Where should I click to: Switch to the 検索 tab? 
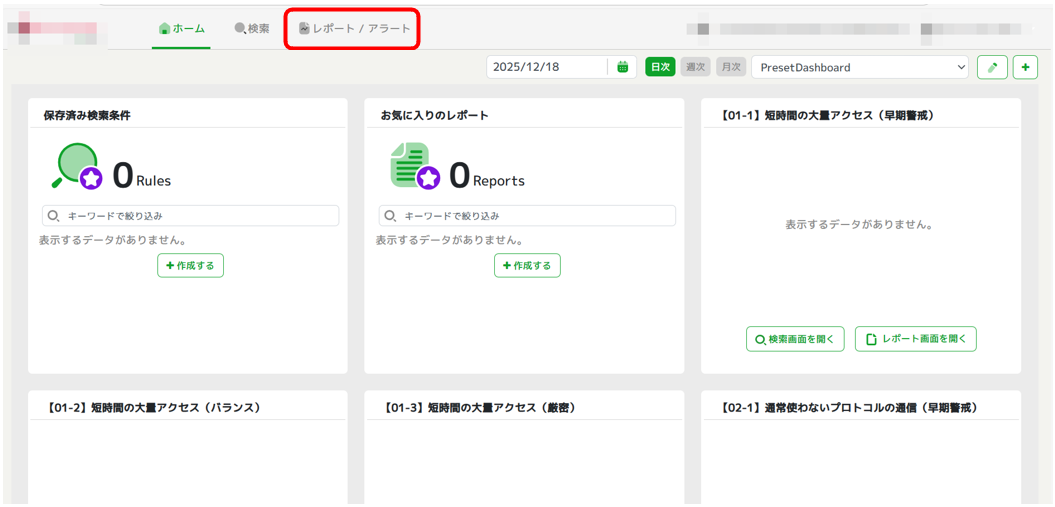tap(252, 29)
